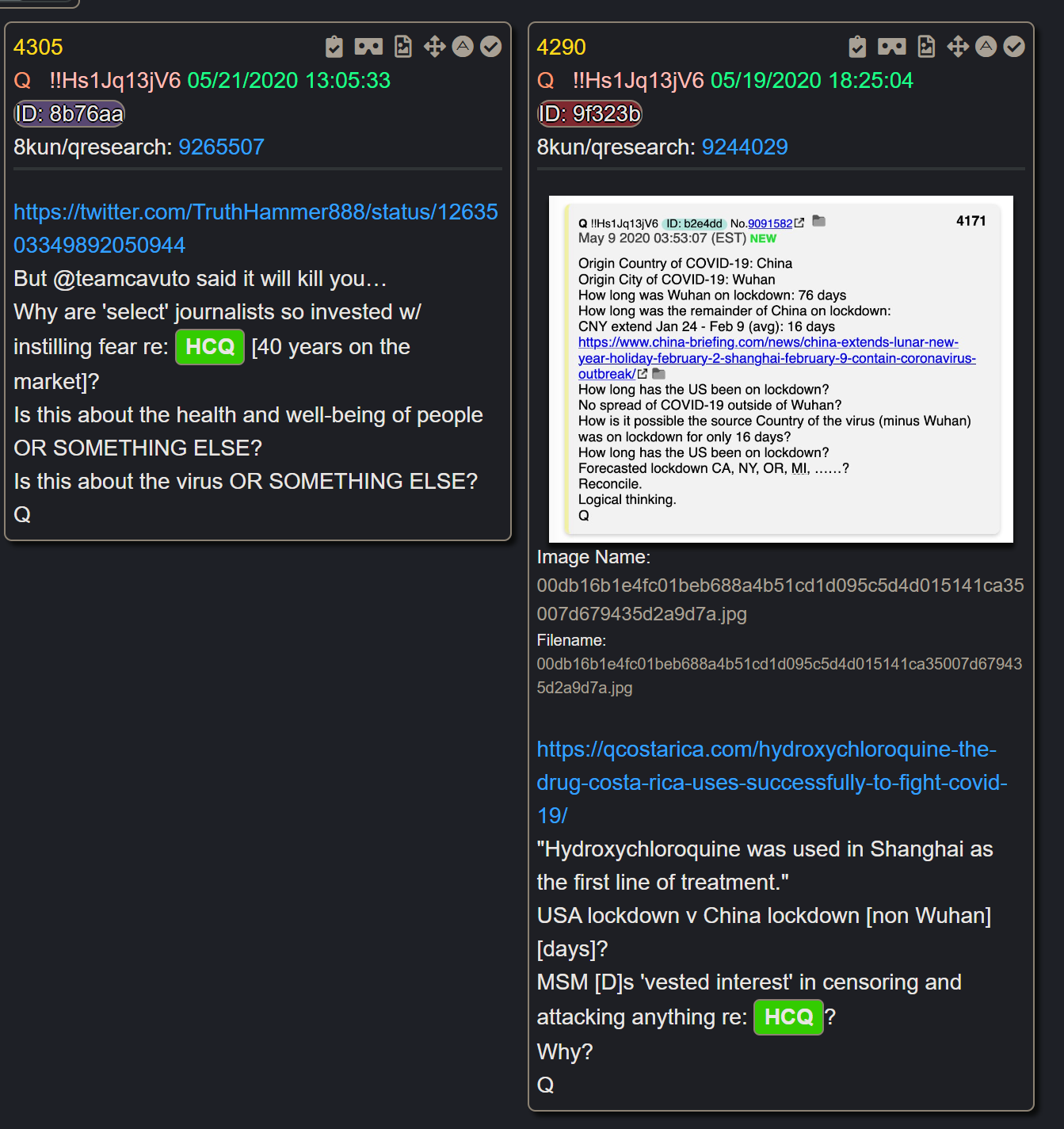Click the green HCQ tag in post 4290

coord(788,1017)
